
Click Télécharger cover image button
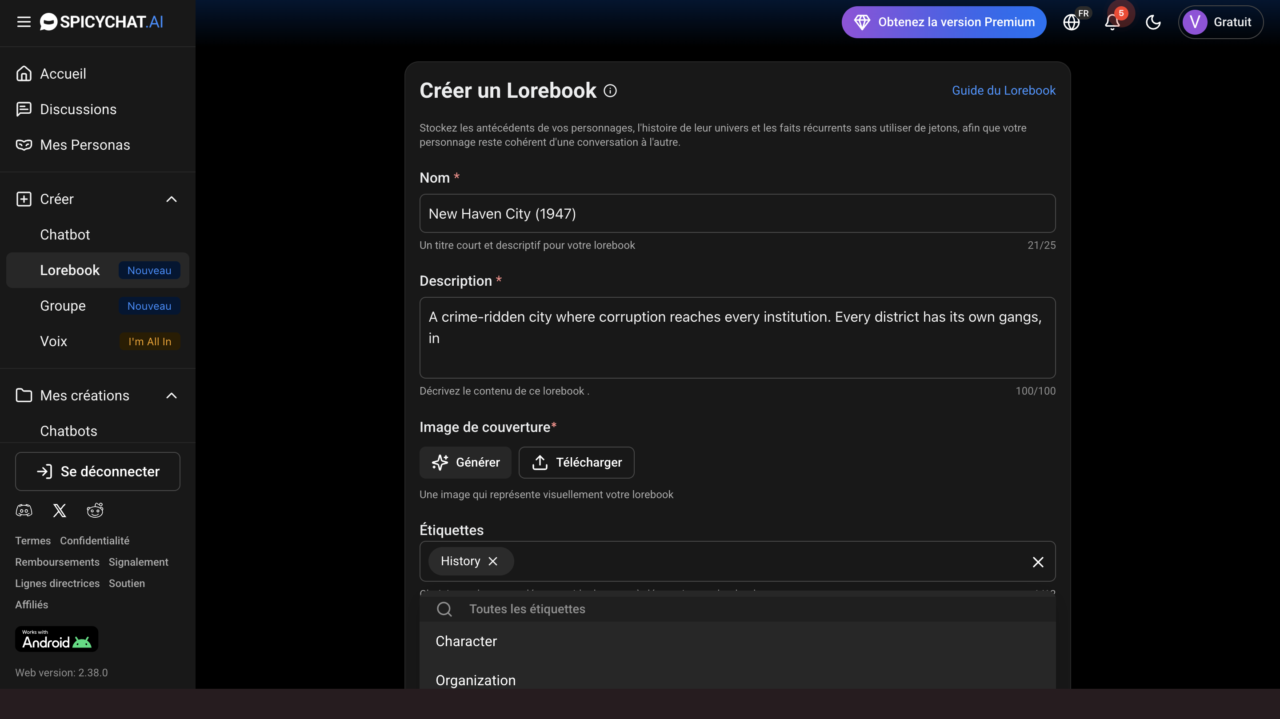(x=576, y=462)
